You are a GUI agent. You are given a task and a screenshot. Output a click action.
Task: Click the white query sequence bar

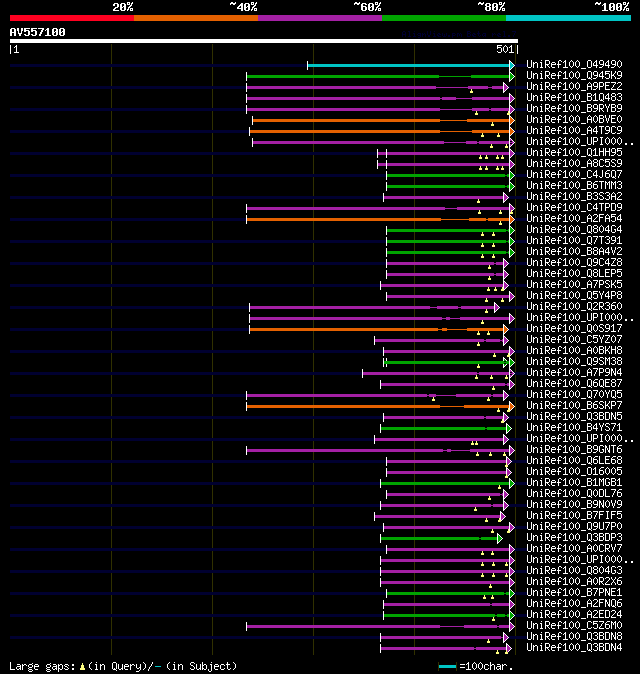(x=263, y=41)
